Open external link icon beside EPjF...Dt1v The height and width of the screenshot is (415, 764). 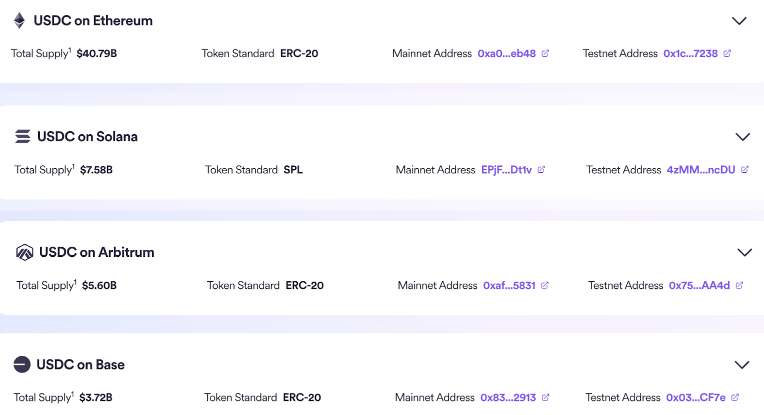(541, 170)
